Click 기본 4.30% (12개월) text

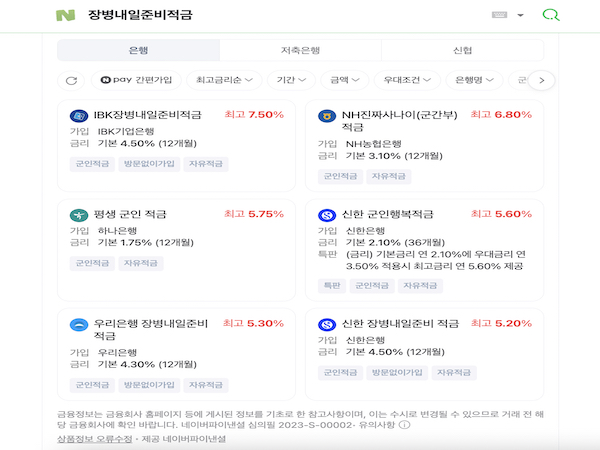pyautogui.click(x=147, y=364)
